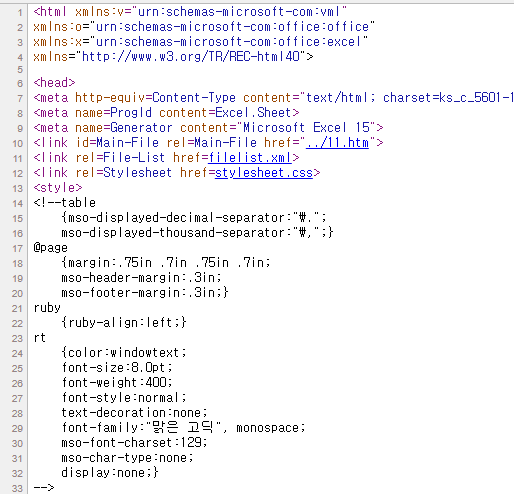Viewport: 514px width, 494px height.
Task: Click the 'Microsoft Excel 15' value
Action: (306, 128)
